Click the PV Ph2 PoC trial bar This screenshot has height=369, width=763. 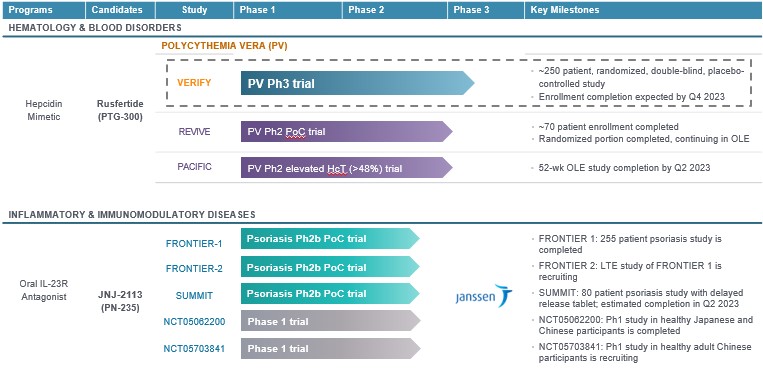pos(346,131)
